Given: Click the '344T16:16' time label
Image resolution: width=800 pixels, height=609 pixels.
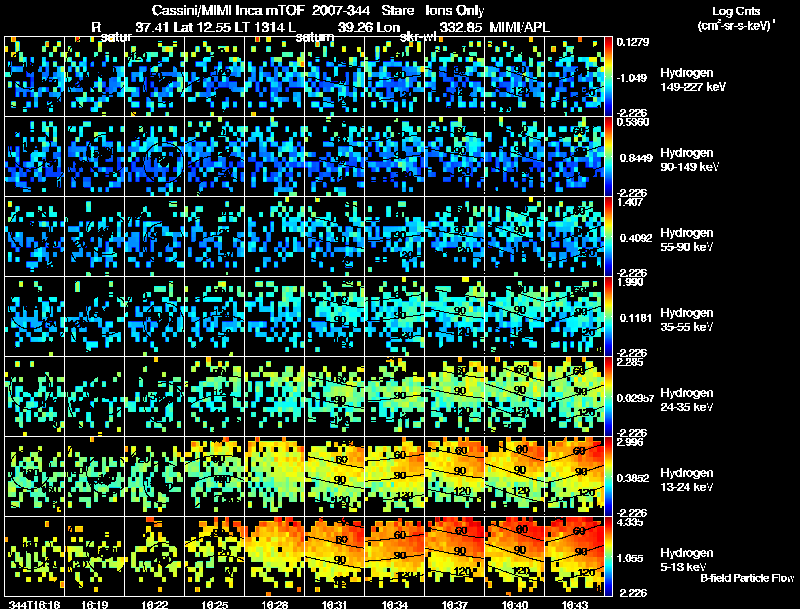Looking at the screenshot, I should pos(34,605).
